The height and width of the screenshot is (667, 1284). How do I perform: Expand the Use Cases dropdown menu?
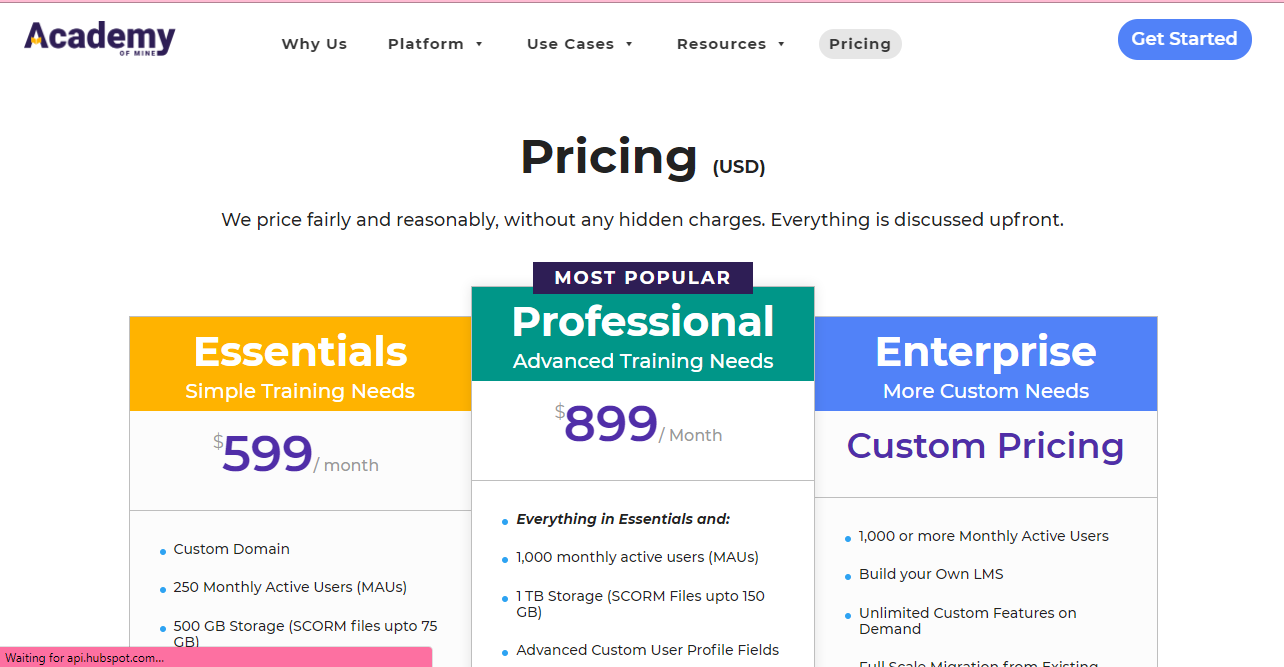point(581,44)
